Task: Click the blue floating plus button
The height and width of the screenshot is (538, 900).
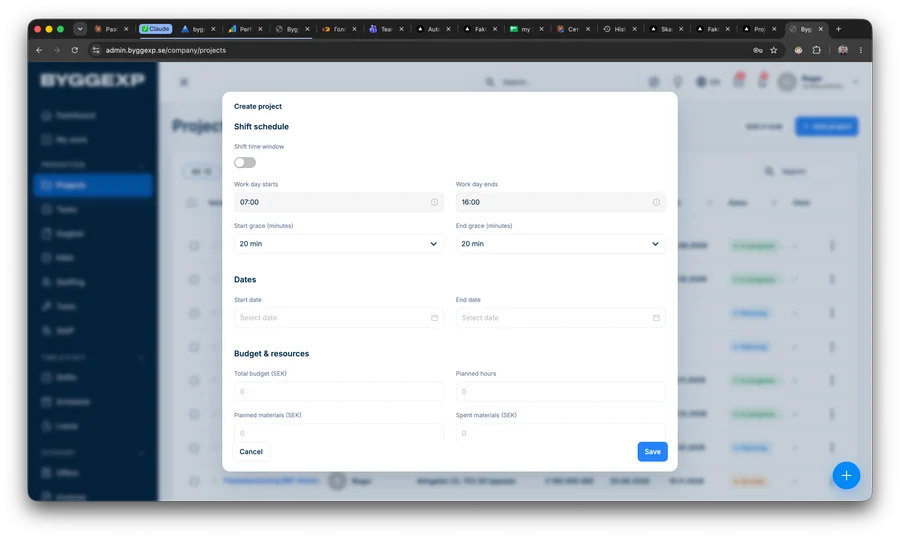Action: pyautogui.click(x=846, y=475)
